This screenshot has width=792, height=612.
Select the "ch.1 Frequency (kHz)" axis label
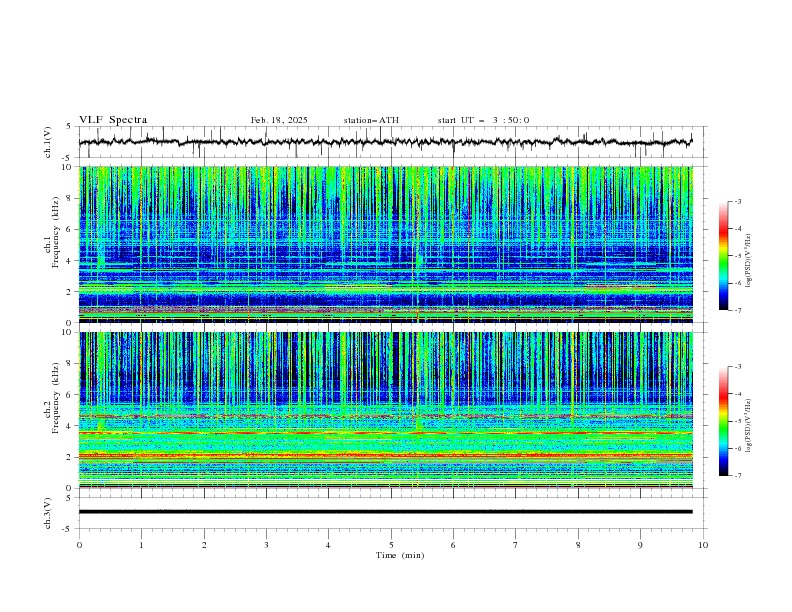pos(52,230)
